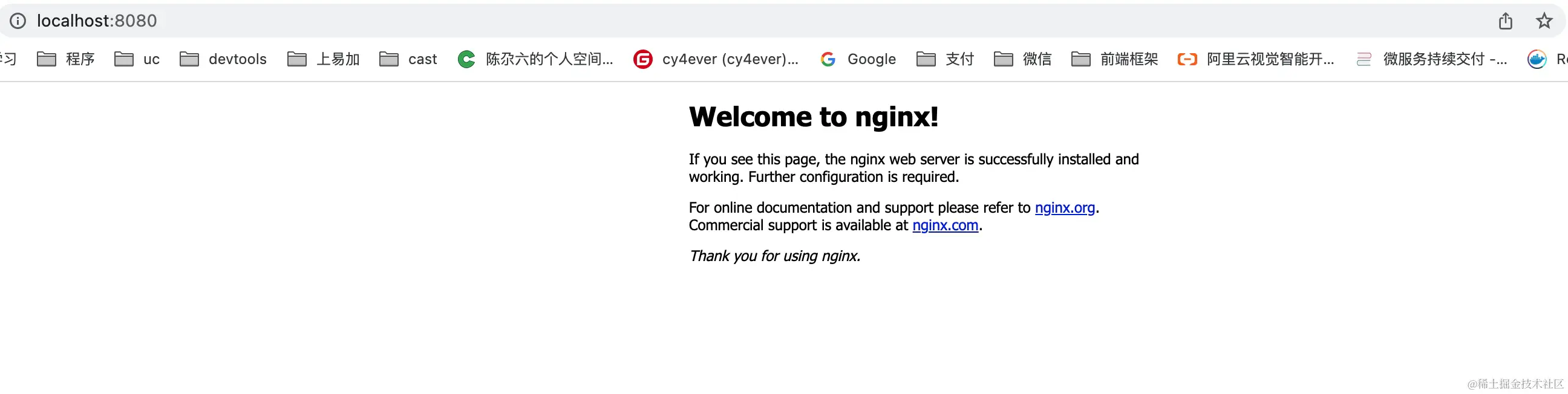Open the 支付 bookmark folder
1568x394 pixels.
point(946,59)
